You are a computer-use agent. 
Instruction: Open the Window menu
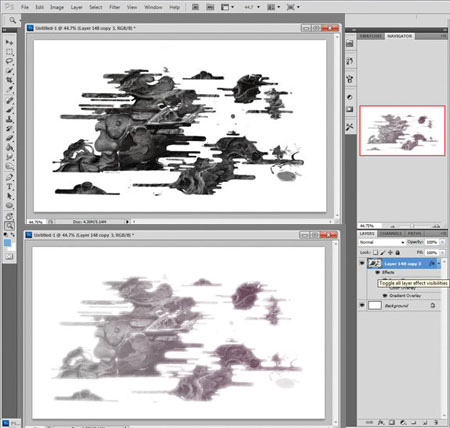[153, 7]
